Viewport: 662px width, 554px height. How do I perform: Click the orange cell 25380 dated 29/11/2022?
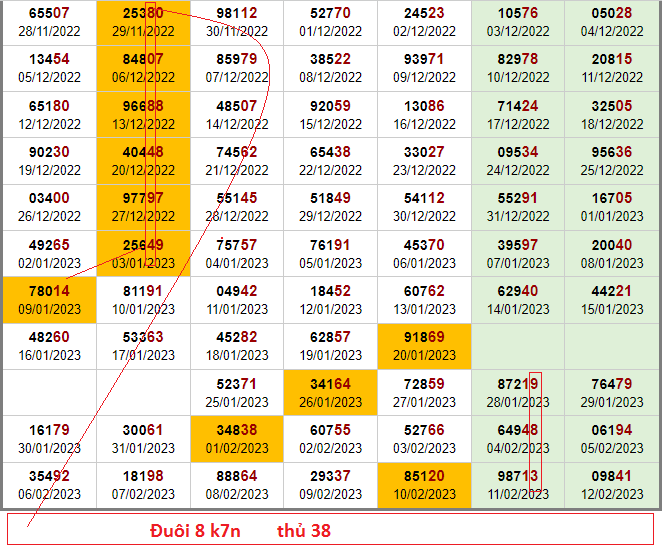pyautogui.click(x=143, y=23)
